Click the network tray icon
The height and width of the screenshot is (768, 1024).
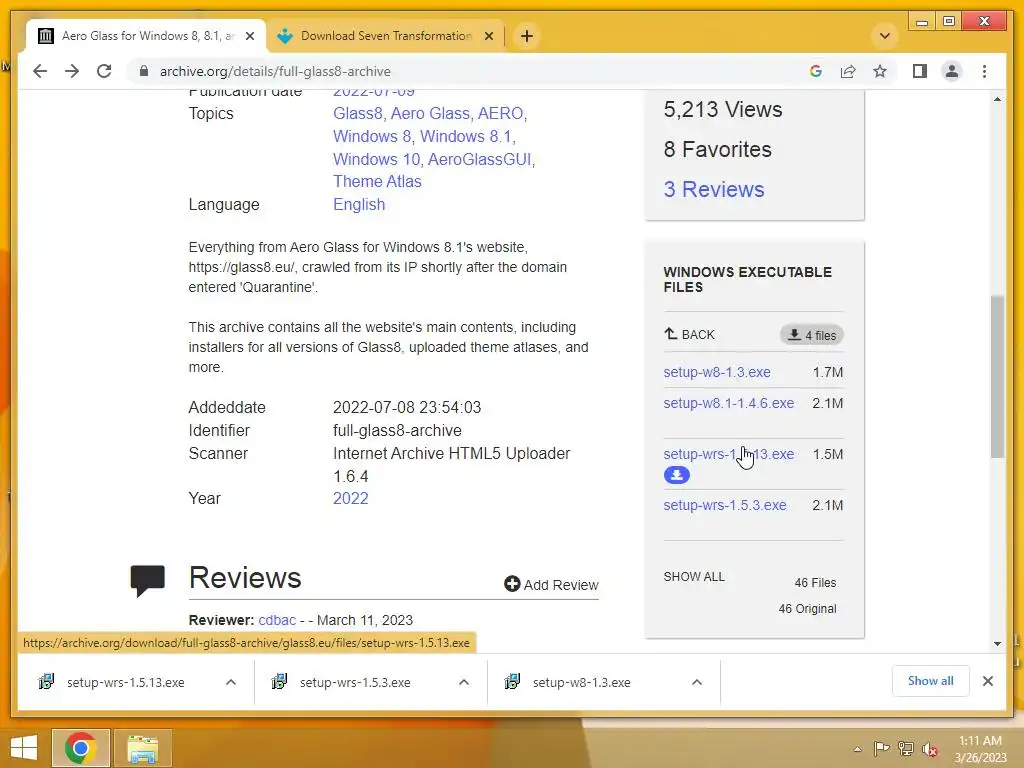click(x=906, y=748)
